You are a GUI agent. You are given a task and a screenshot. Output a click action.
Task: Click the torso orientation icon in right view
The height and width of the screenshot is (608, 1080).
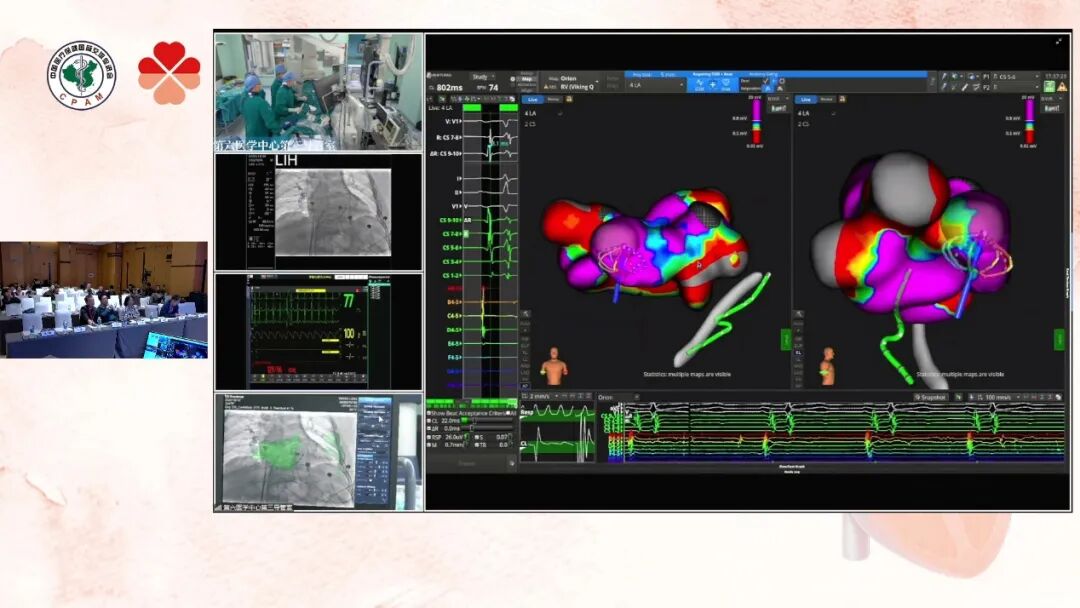point(829,367)
